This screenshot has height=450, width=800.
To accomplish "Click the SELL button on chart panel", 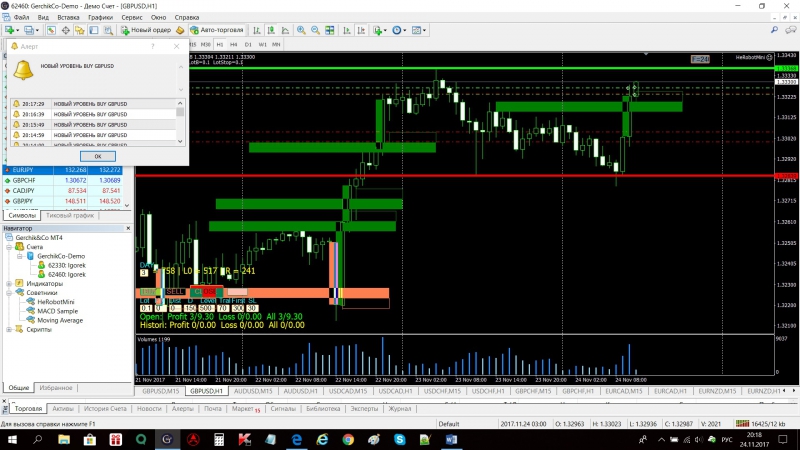I will [174, 292].
